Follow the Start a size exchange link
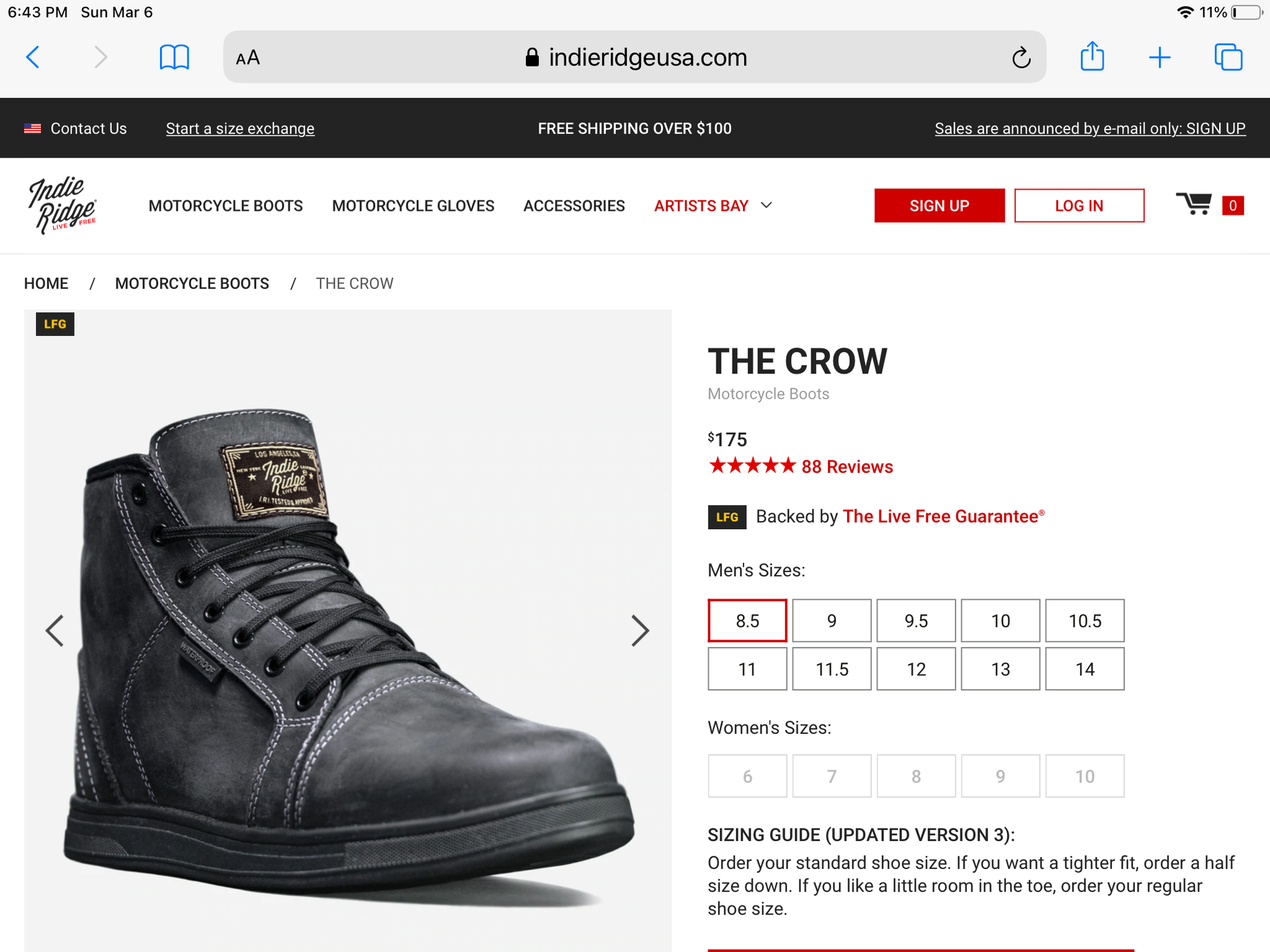The height and width of the screenshot is (952, 1270). click(240, 128)
